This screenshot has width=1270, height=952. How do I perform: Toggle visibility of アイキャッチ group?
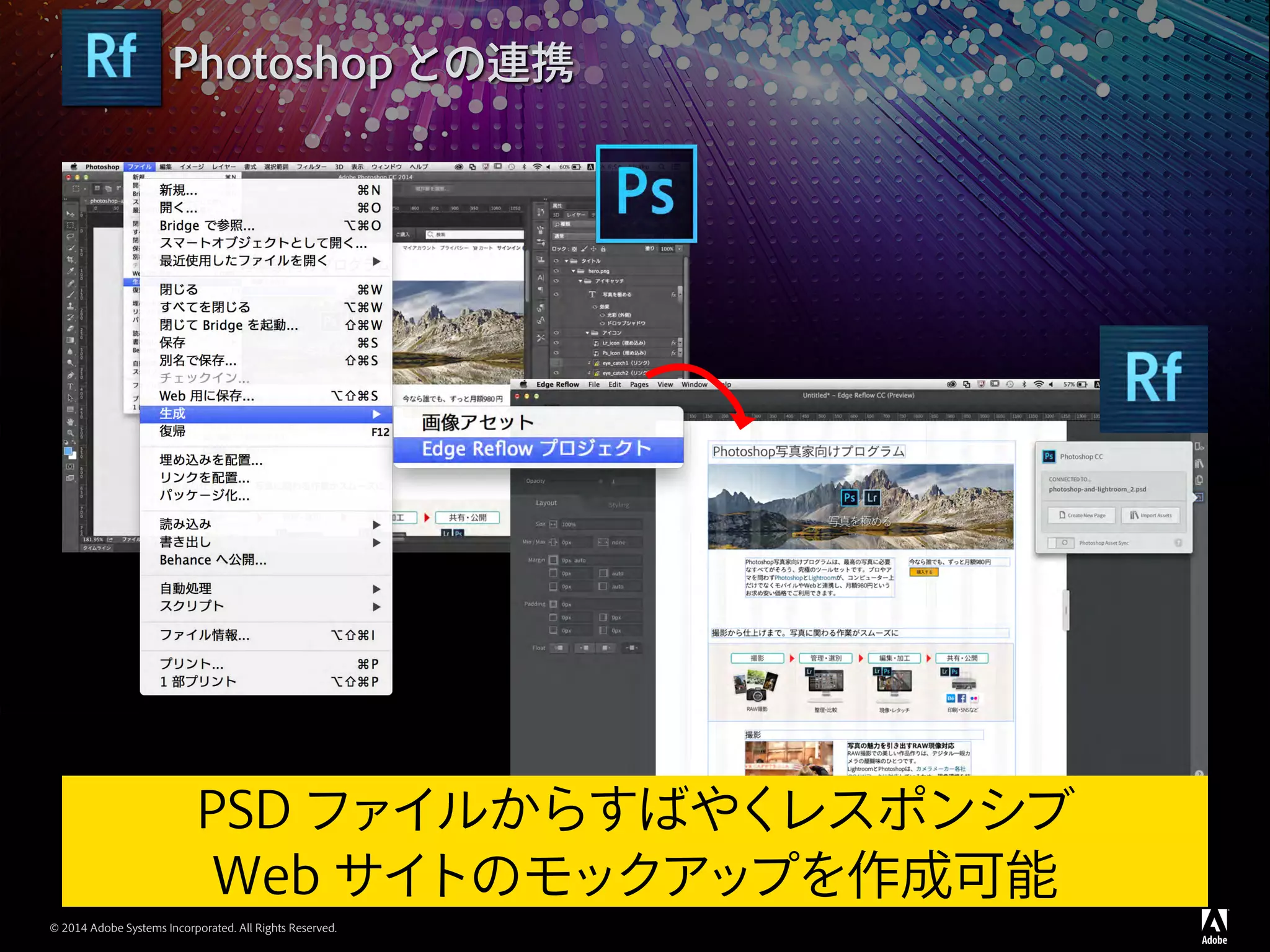556,281
